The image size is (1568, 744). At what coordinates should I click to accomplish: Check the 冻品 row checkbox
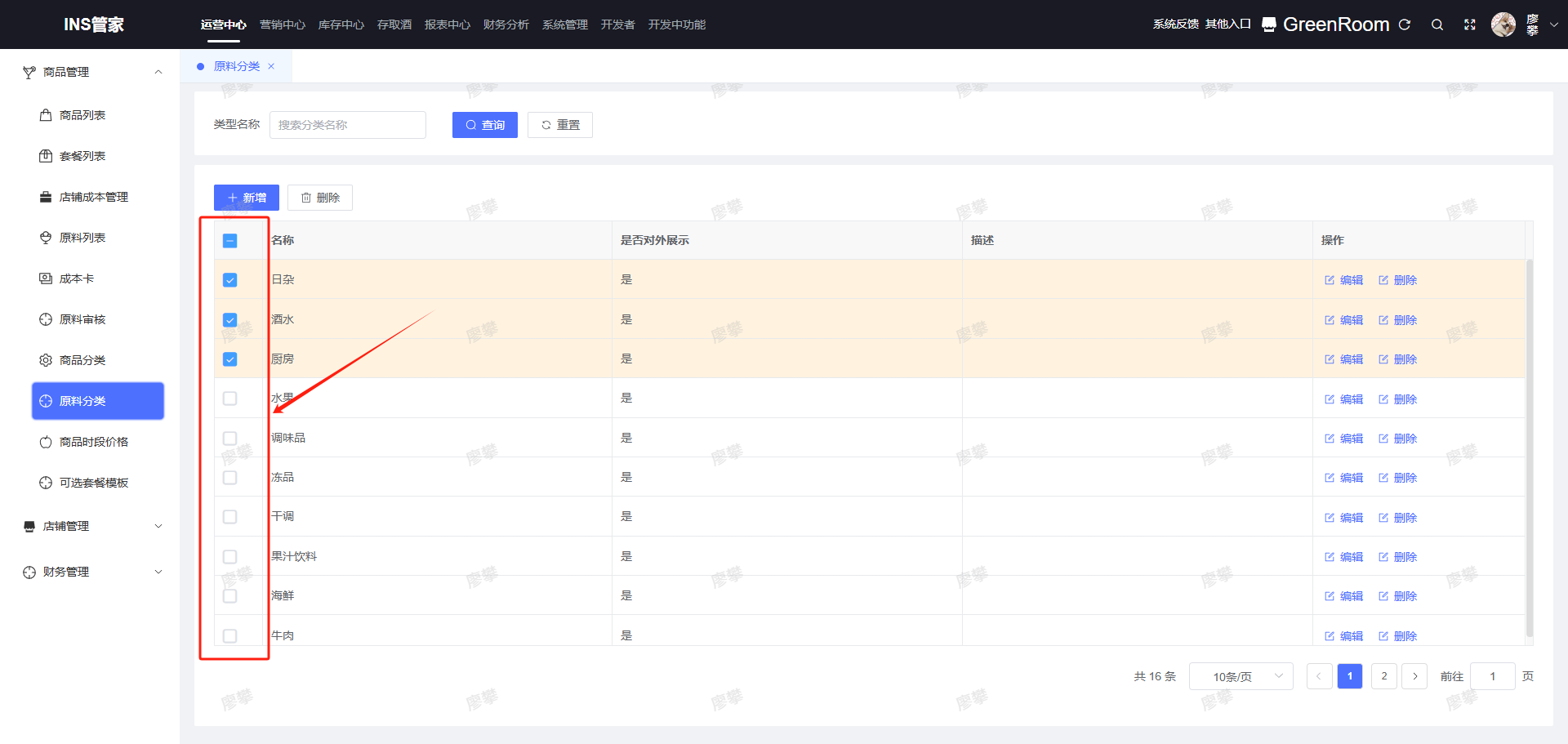(230, 478)
